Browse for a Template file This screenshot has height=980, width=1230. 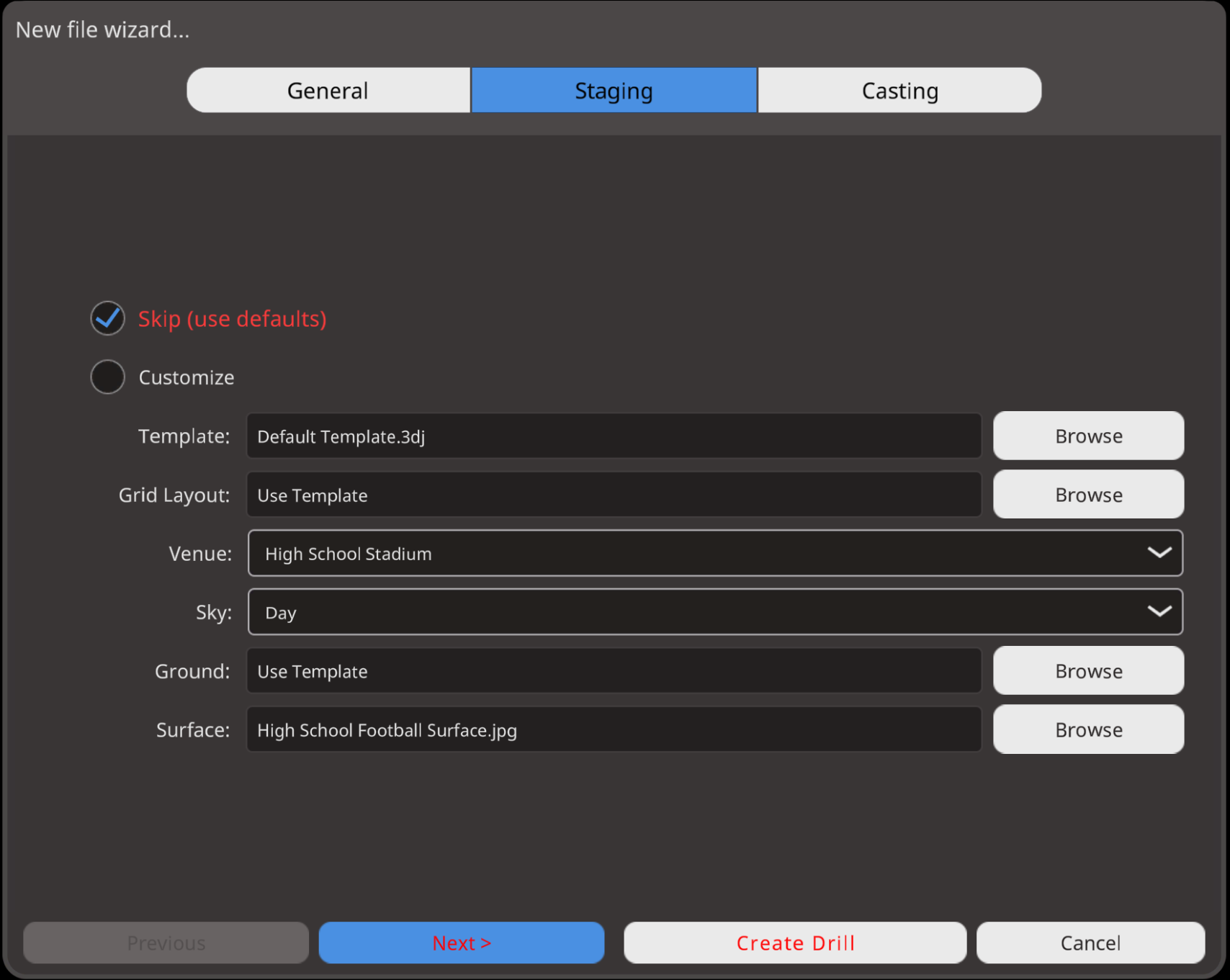pos(1088,436)
